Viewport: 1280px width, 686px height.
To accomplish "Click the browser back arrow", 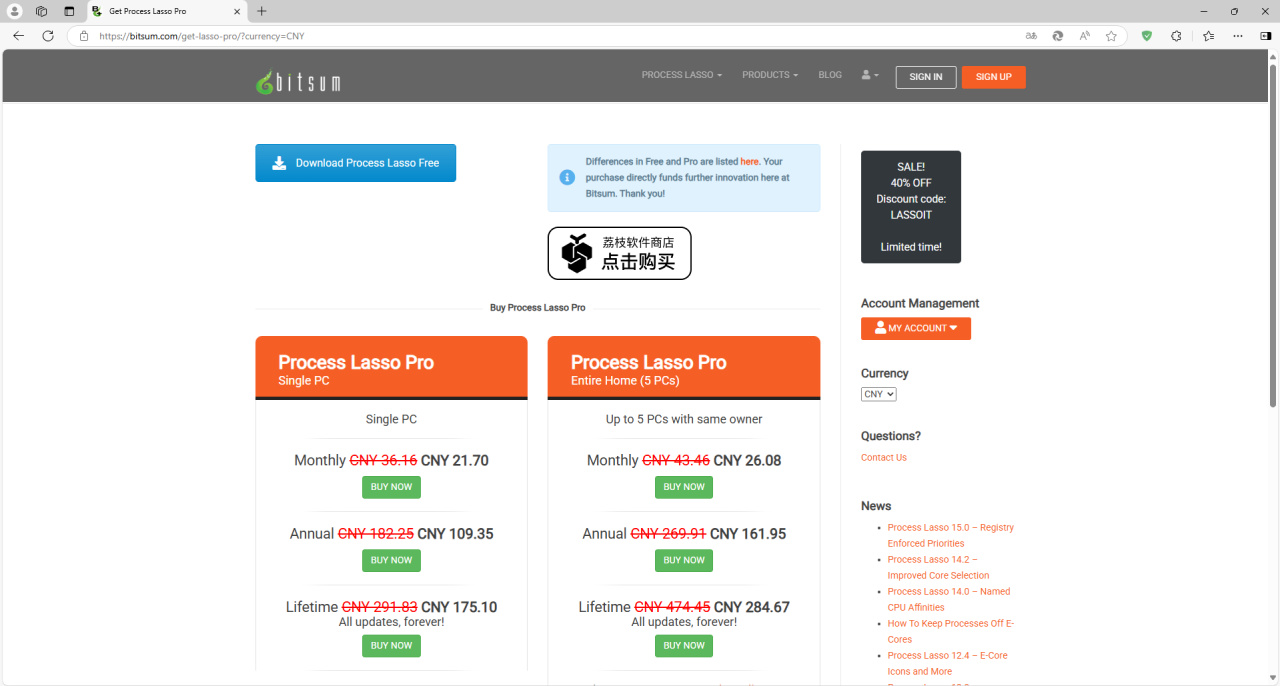I will pyautogui.click(x=18, y=36).
